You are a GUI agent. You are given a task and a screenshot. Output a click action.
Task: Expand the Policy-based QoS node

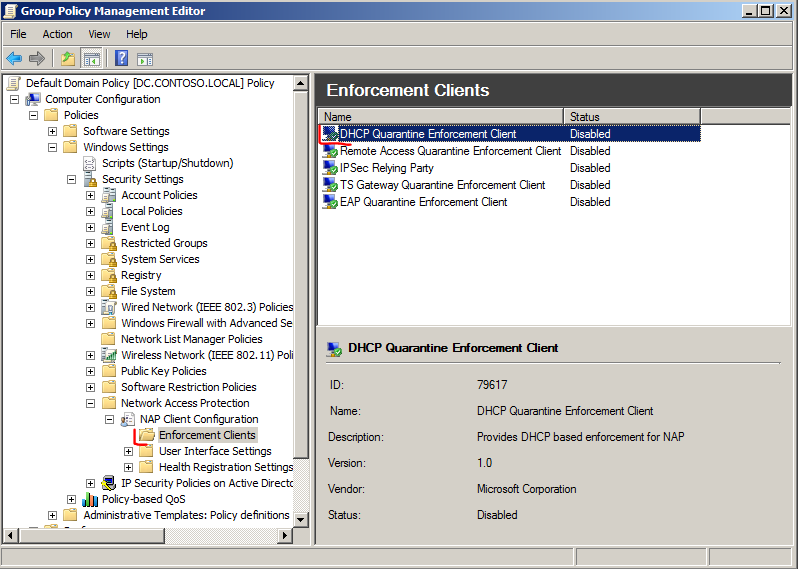tap(71, 499)
